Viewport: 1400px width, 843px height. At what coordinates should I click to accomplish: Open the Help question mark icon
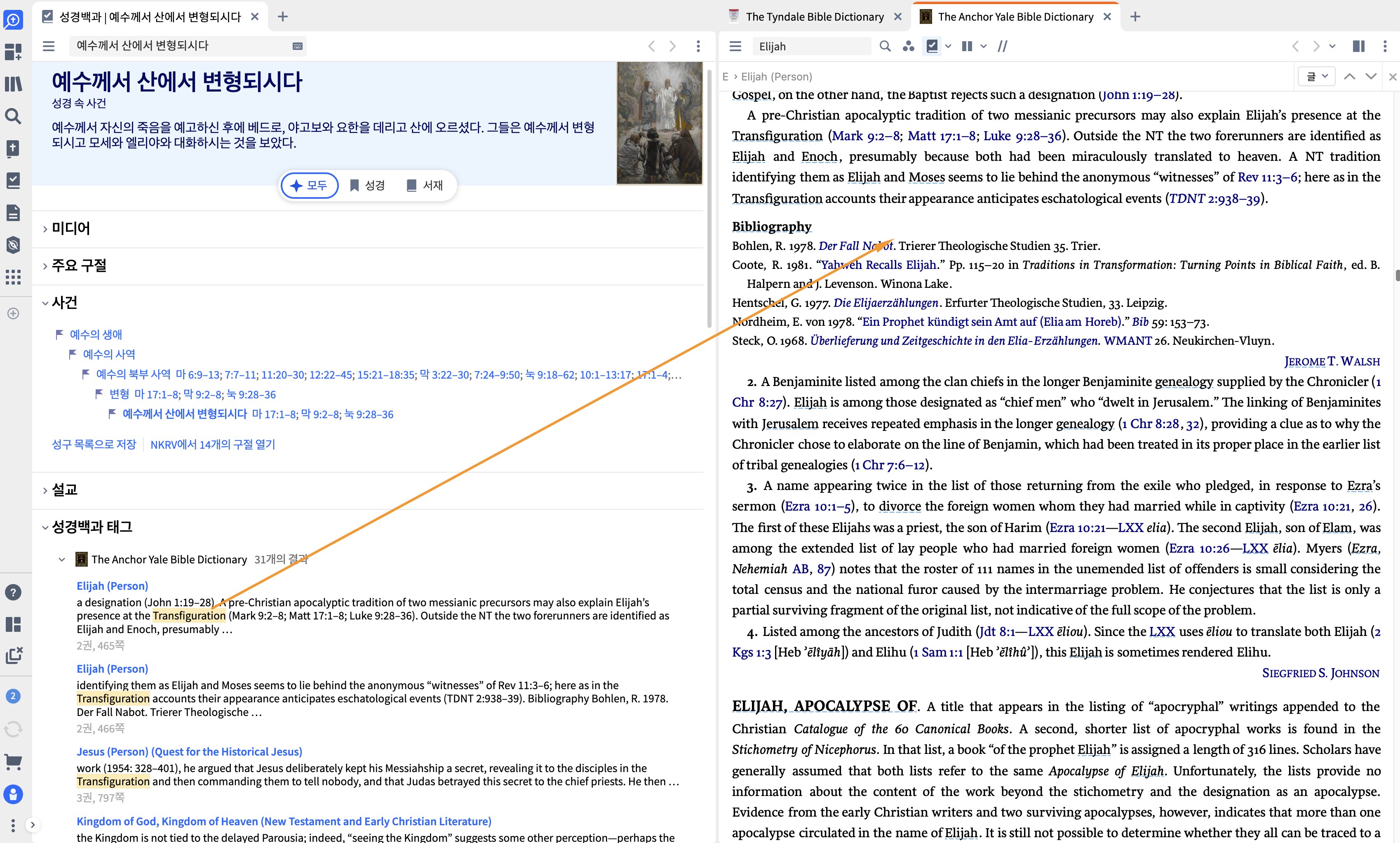pyautogui.click(x=13, y=593)
